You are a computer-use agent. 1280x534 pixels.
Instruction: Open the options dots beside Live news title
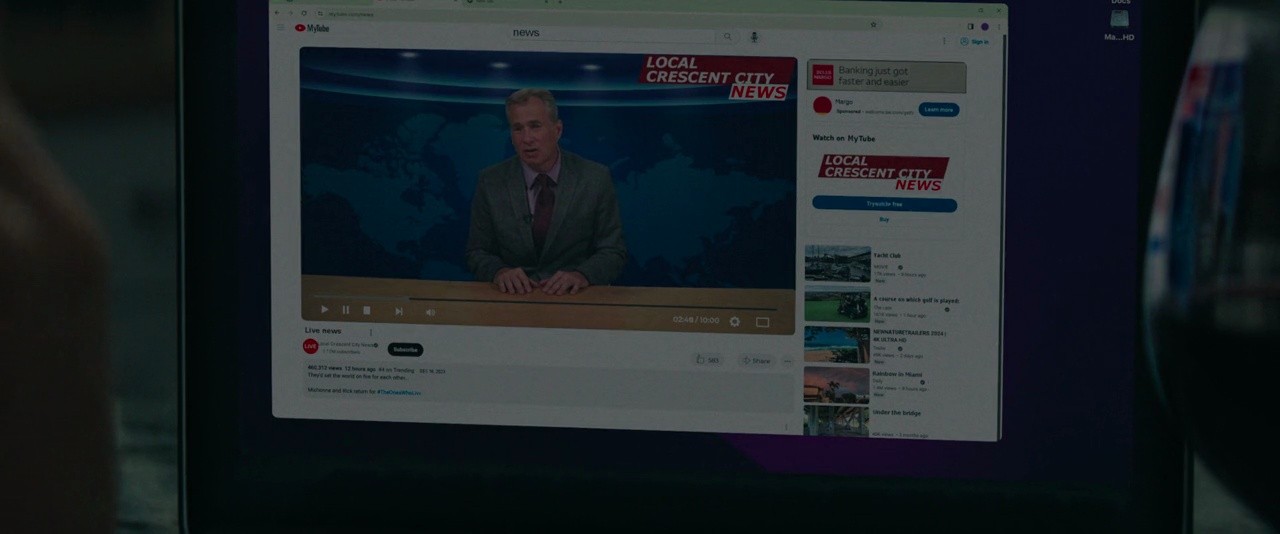(371, 332)
